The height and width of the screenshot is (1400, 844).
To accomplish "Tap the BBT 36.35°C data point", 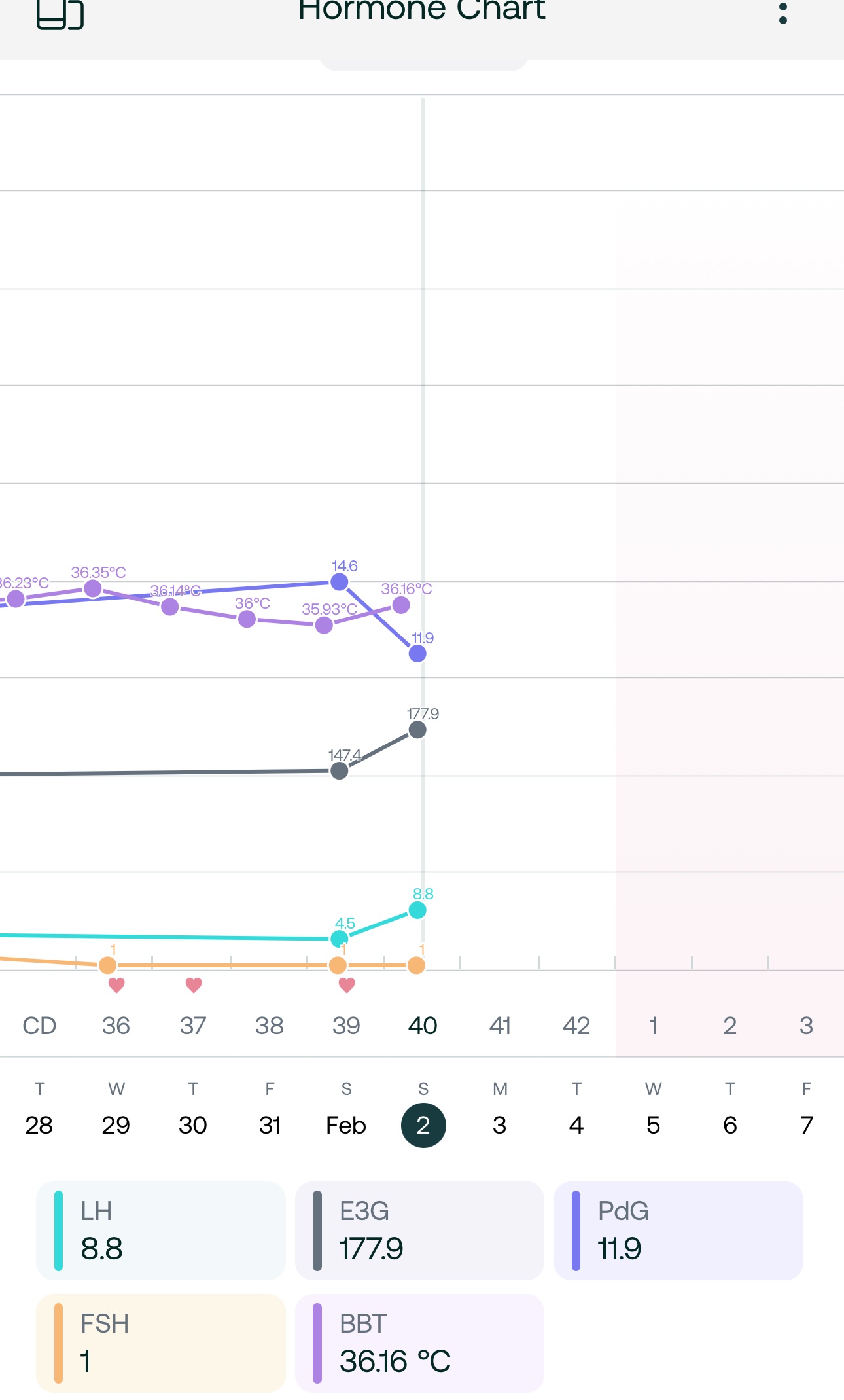I will (x=93, y=588).
